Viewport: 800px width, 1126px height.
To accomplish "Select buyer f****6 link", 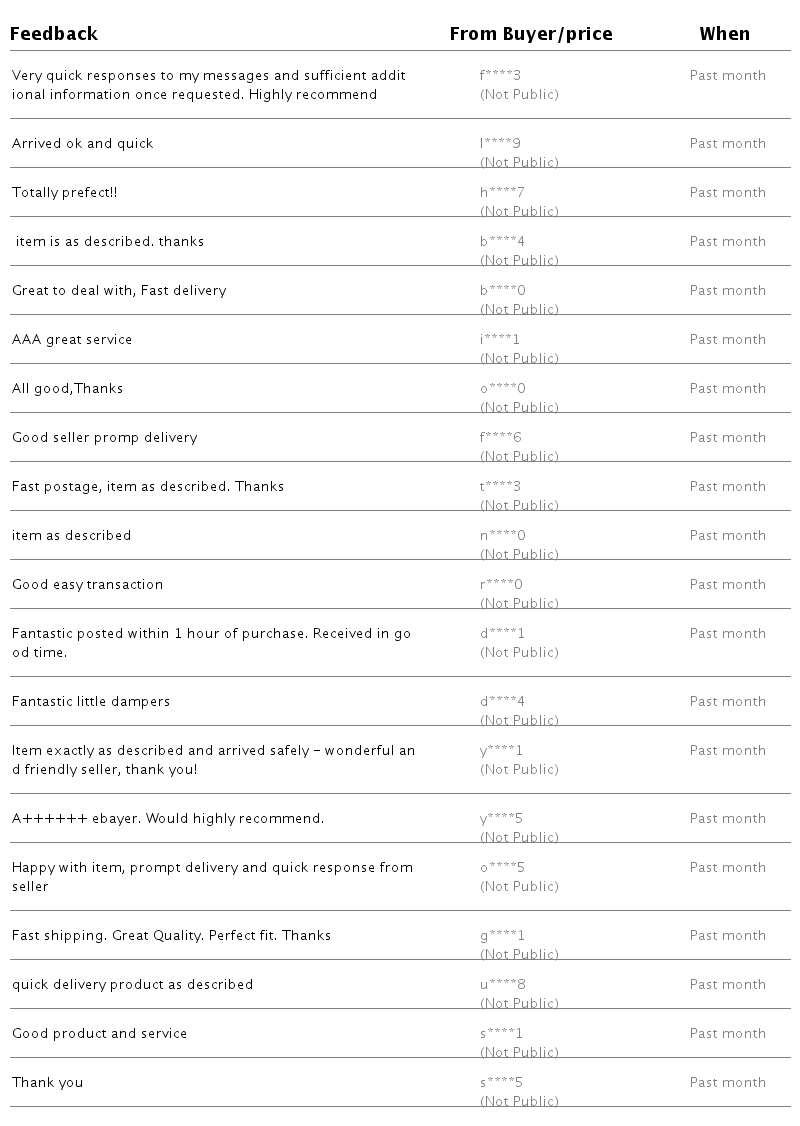I will point(500,437).
